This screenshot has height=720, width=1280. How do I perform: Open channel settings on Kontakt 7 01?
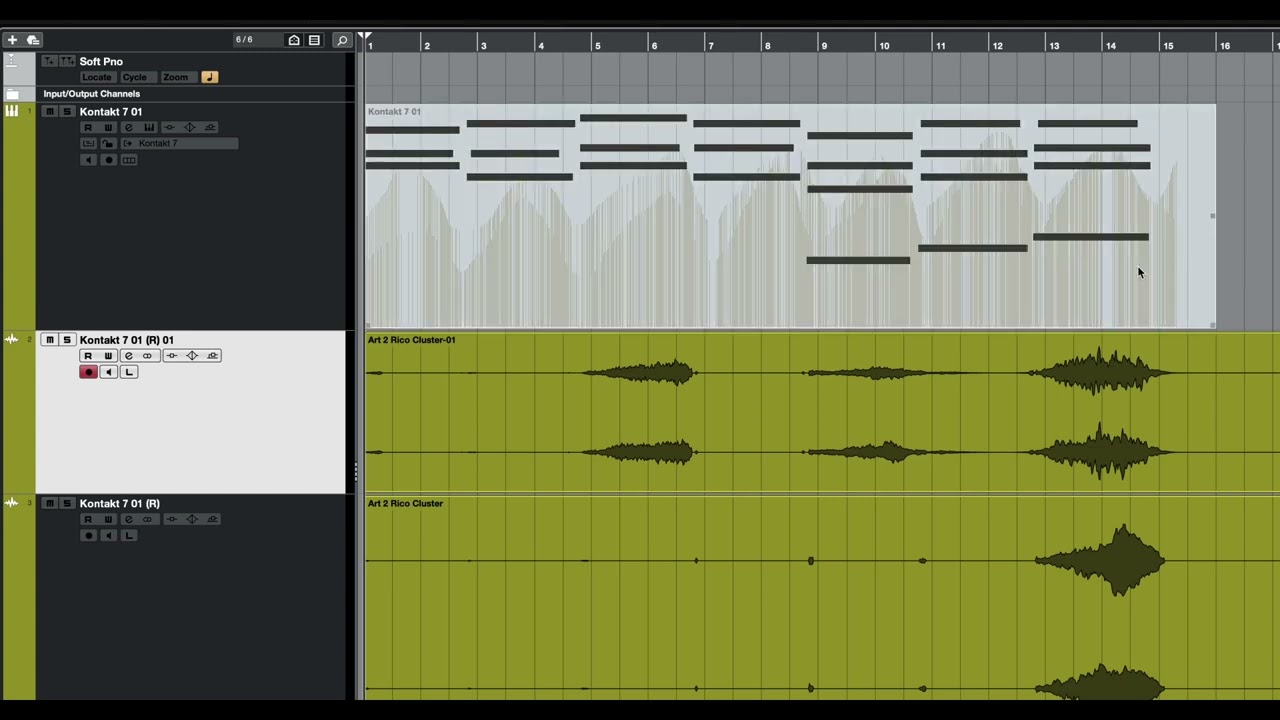tap(129, 128)
